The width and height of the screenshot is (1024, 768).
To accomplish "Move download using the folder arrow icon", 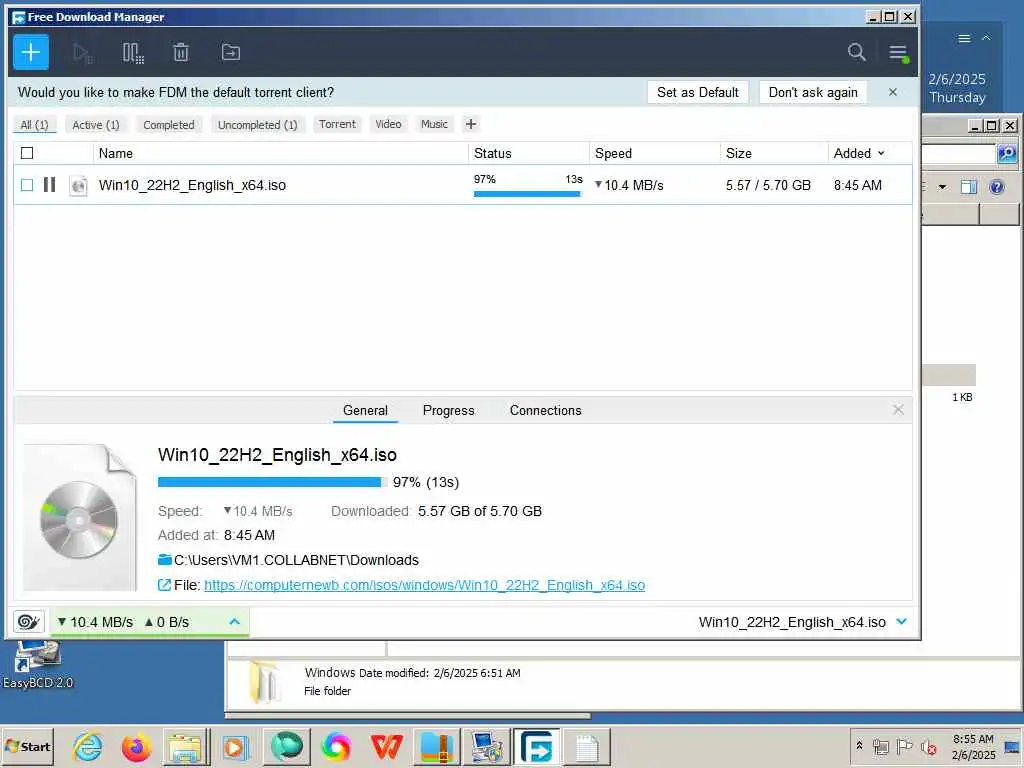I will [x=231, y=52].
